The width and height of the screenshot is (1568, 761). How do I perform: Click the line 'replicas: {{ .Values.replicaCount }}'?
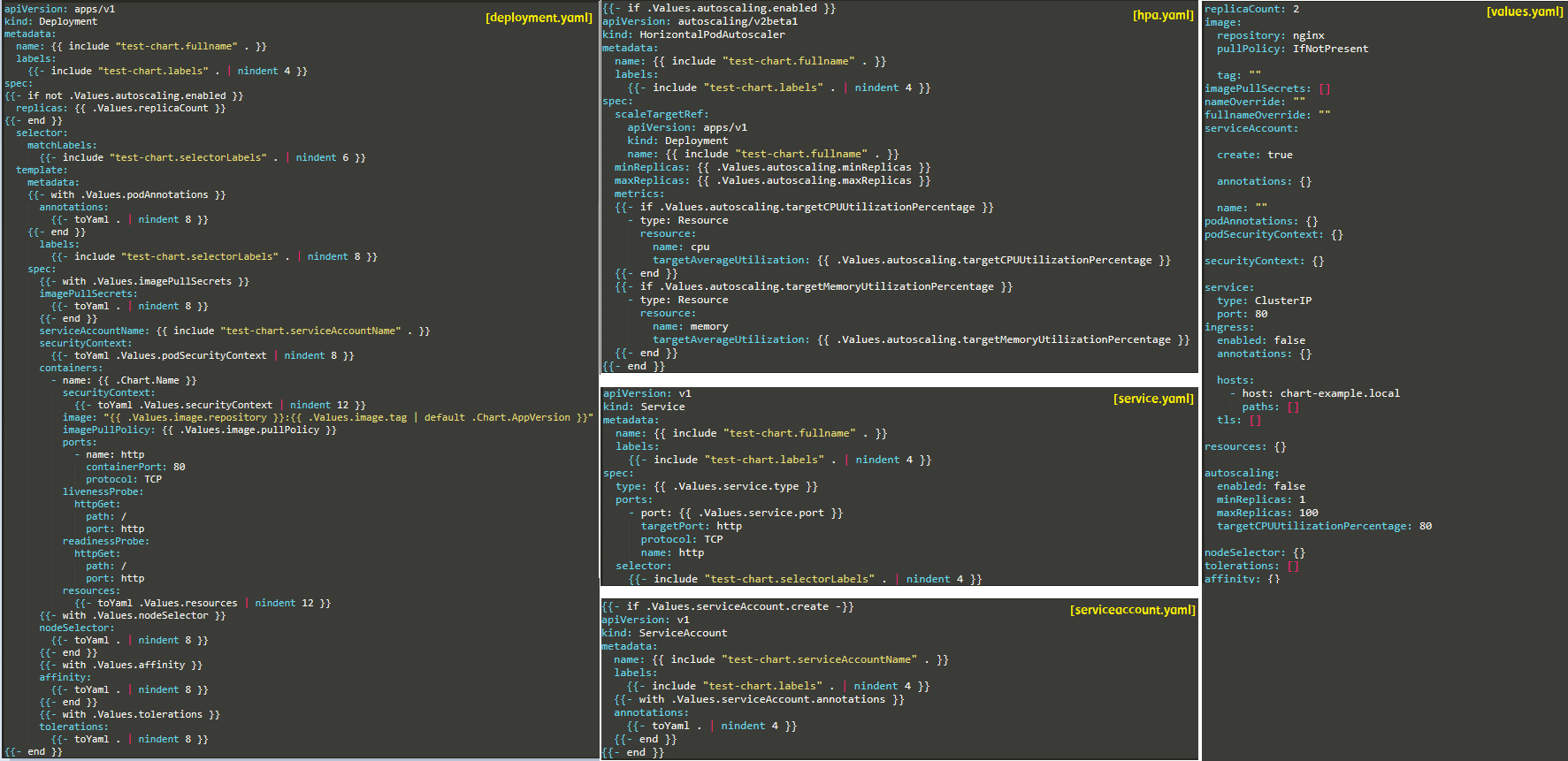120,108
